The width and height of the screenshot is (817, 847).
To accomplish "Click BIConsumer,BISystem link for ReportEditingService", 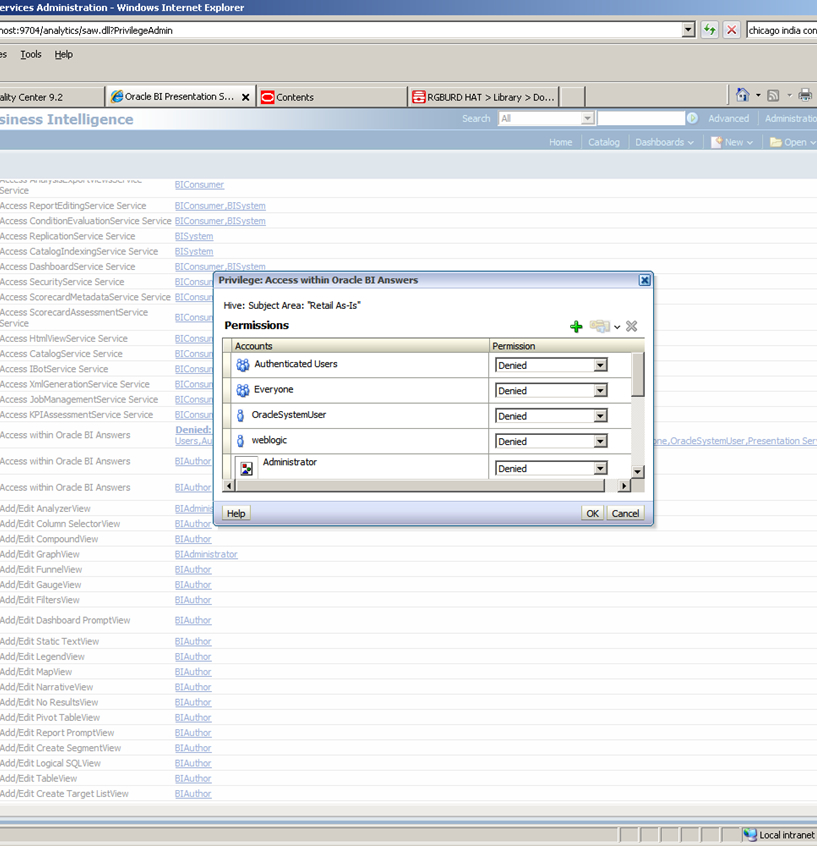I will click(220, 206).
